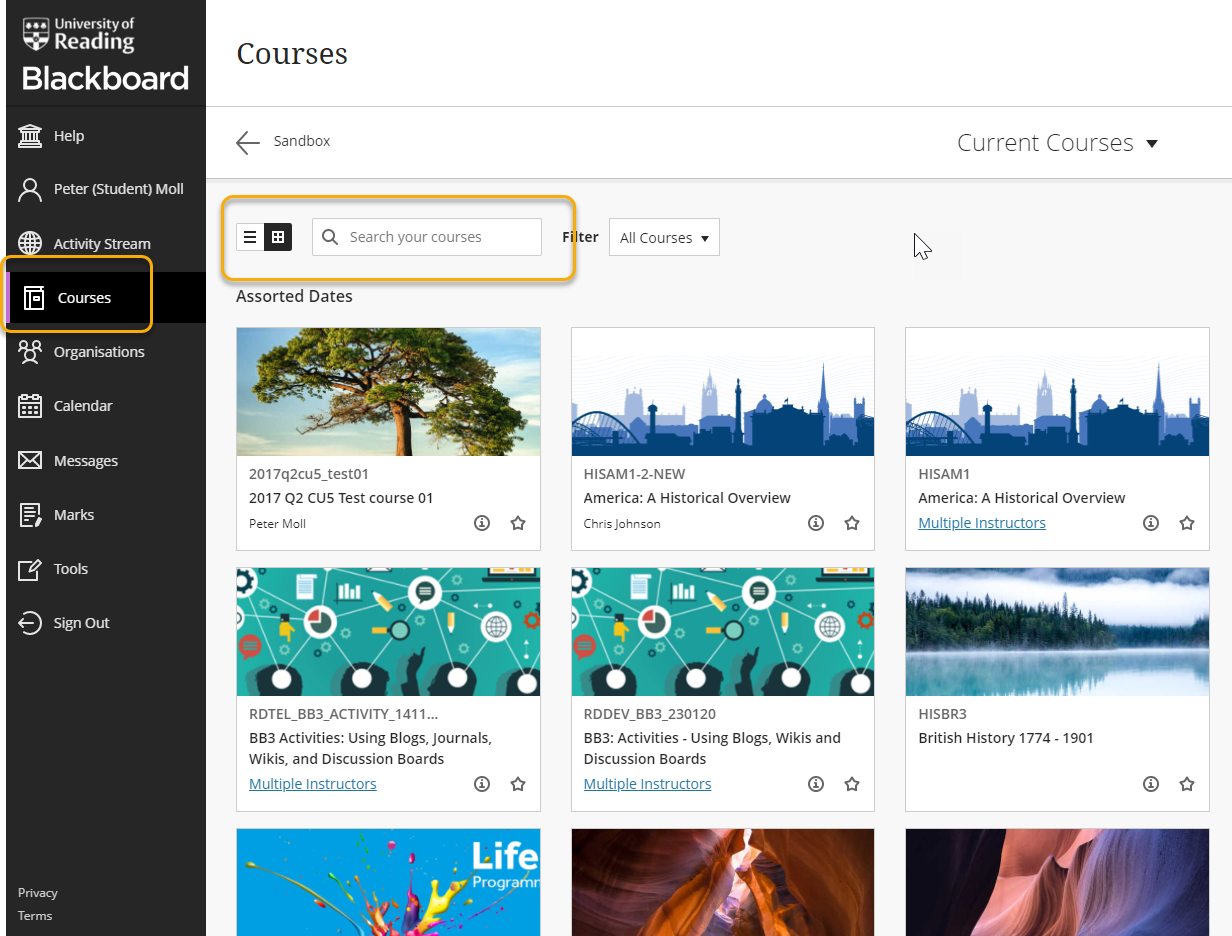Favourite the HISBR3 British History course
1232x936 pixels.
pos(1187,784)
